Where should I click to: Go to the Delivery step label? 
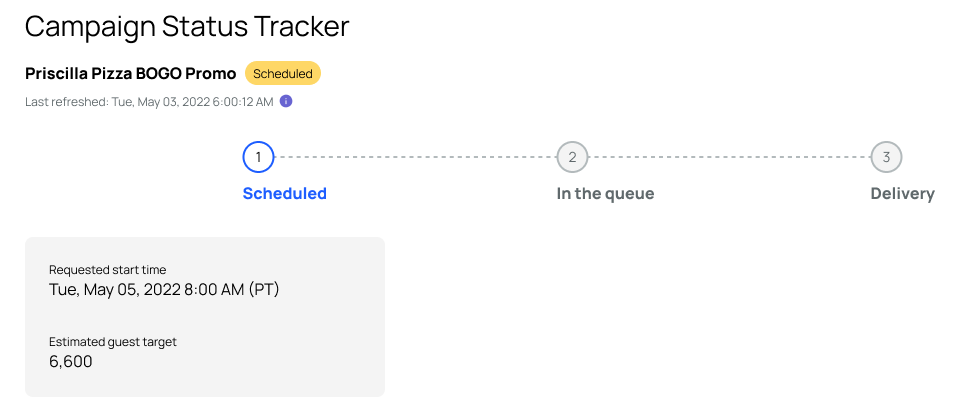[x=903, y=194]
